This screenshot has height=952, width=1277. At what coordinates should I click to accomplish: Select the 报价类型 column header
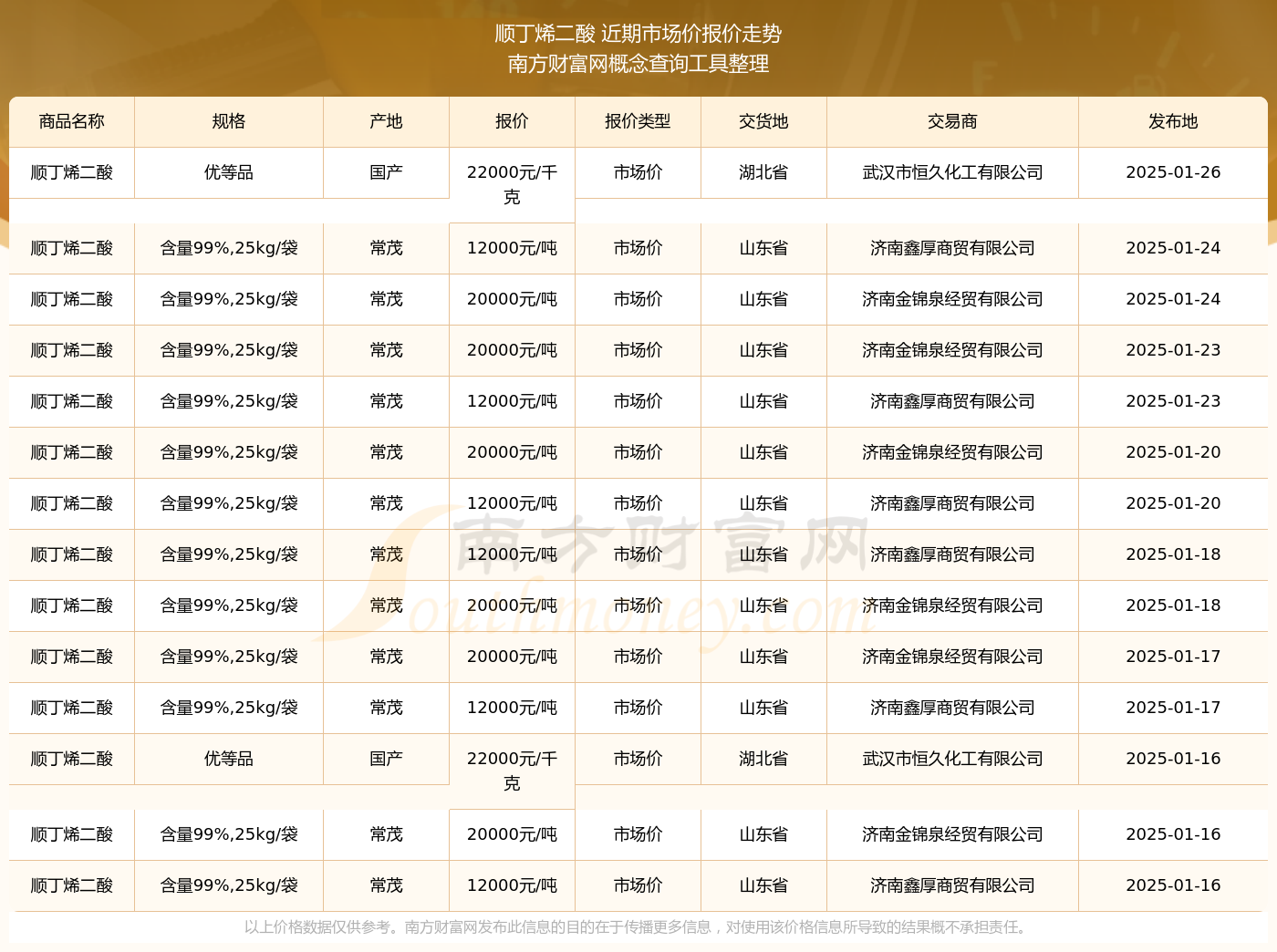click(638, 121)
